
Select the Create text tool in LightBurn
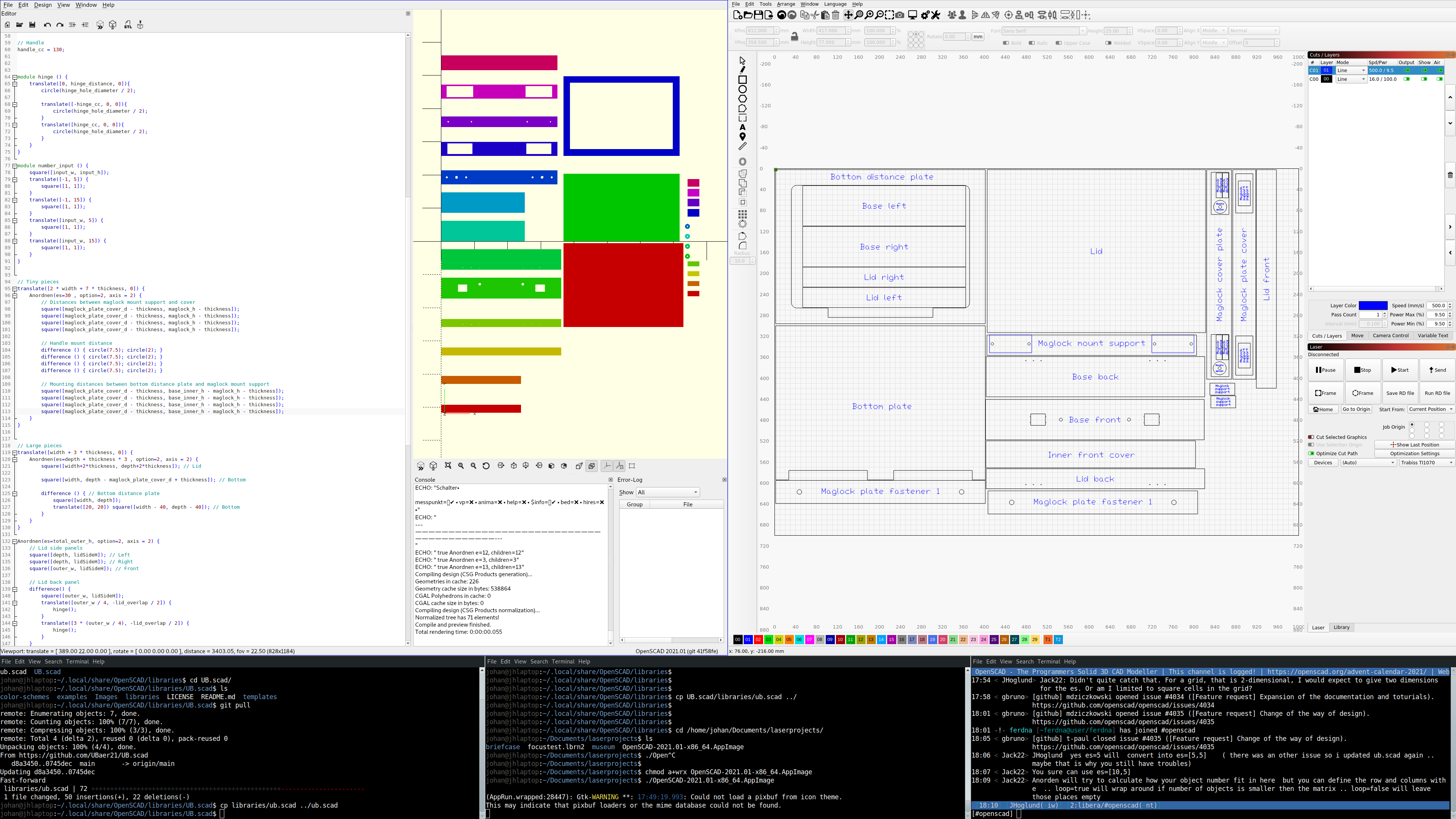coord(743,128)
